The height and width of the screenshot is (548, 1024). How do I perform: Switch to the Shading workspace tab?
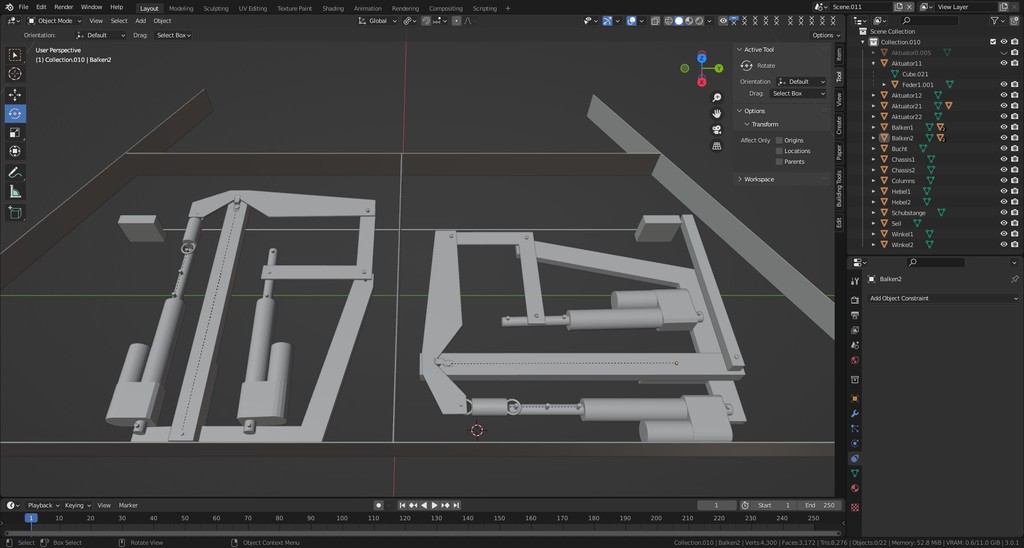(333, 8)
